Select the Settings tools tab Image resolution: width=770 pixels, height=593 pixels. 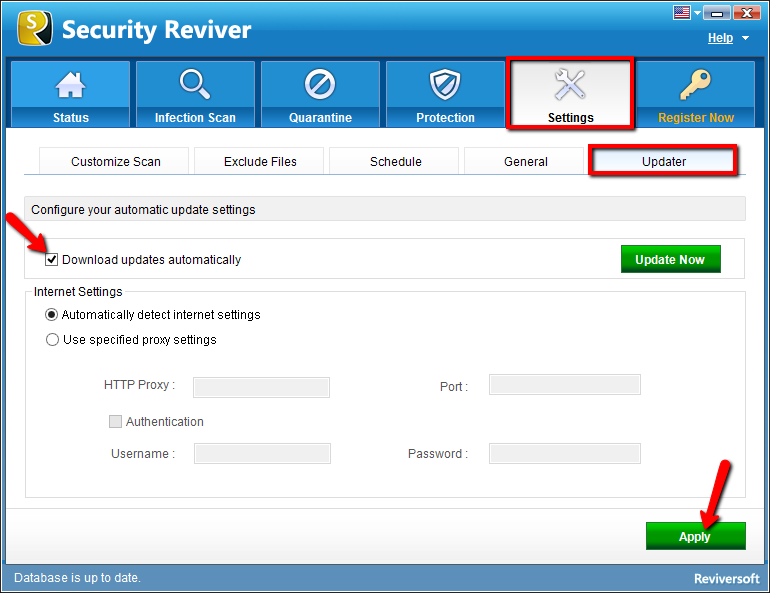pos(571,94)
